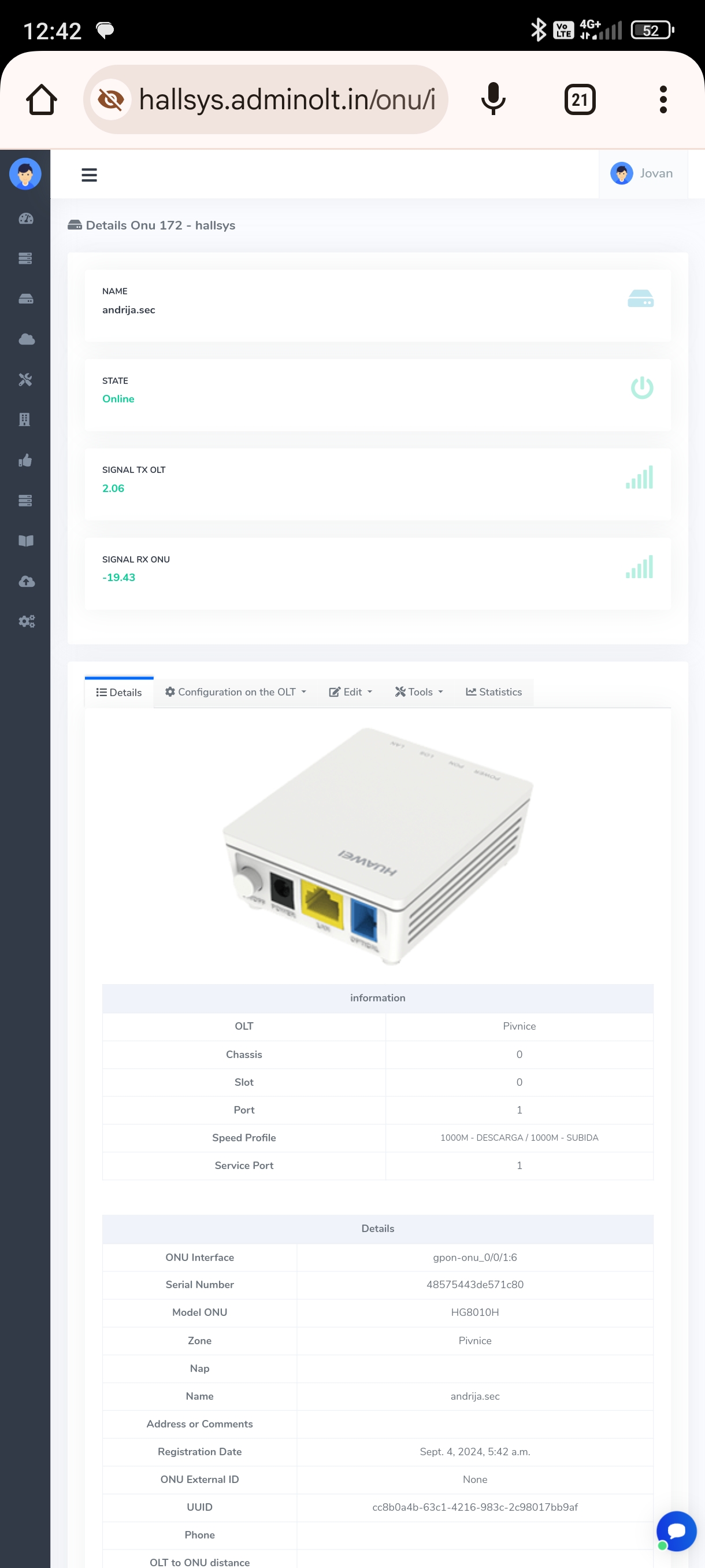
Task: Click the cloud icon in sidebar
Action: click(25, 339)
